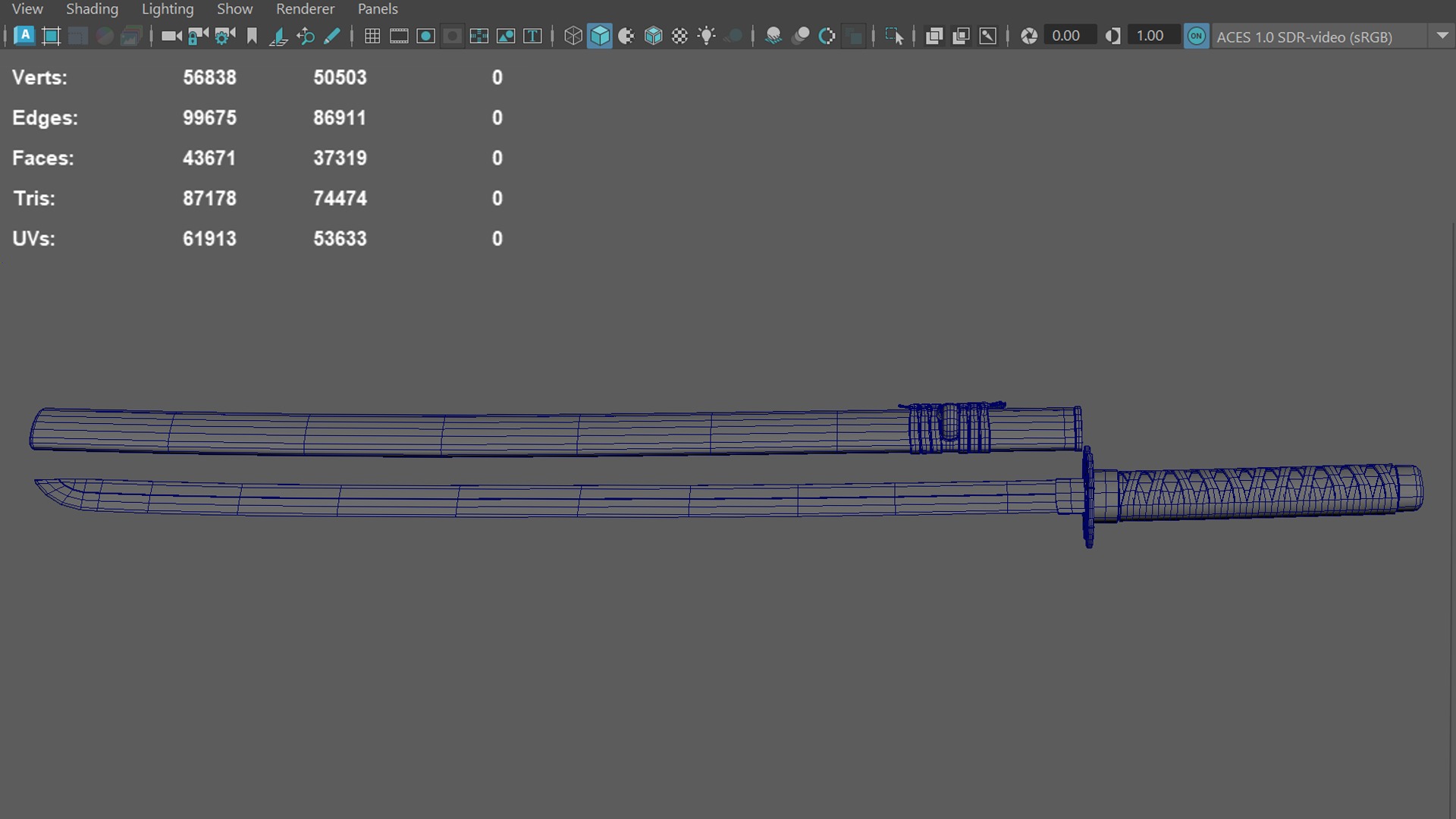
Task: Toggle color management ON button
Action: tap(1196, 36)
